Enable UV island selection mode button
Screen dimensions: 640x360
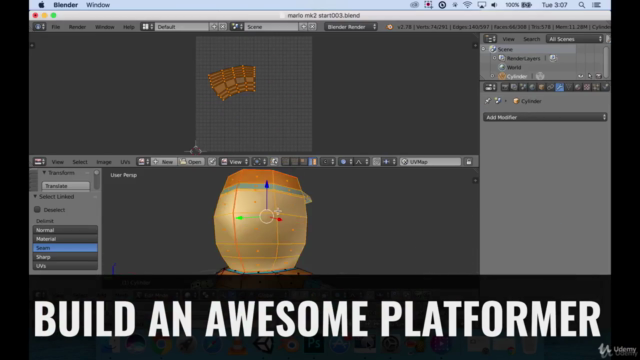point(313,162)
